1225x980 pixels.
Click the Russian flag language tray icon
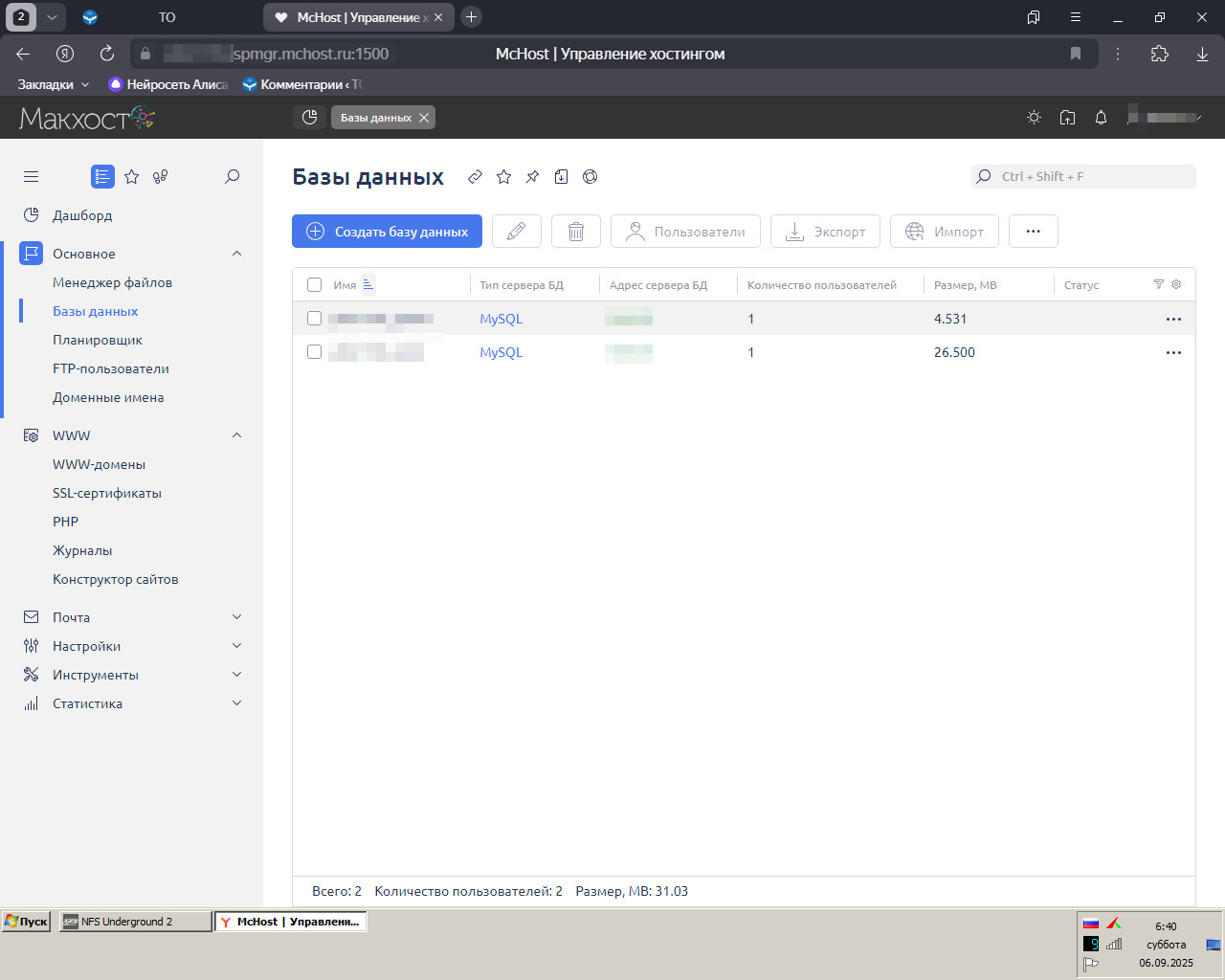pos(1090,924)
